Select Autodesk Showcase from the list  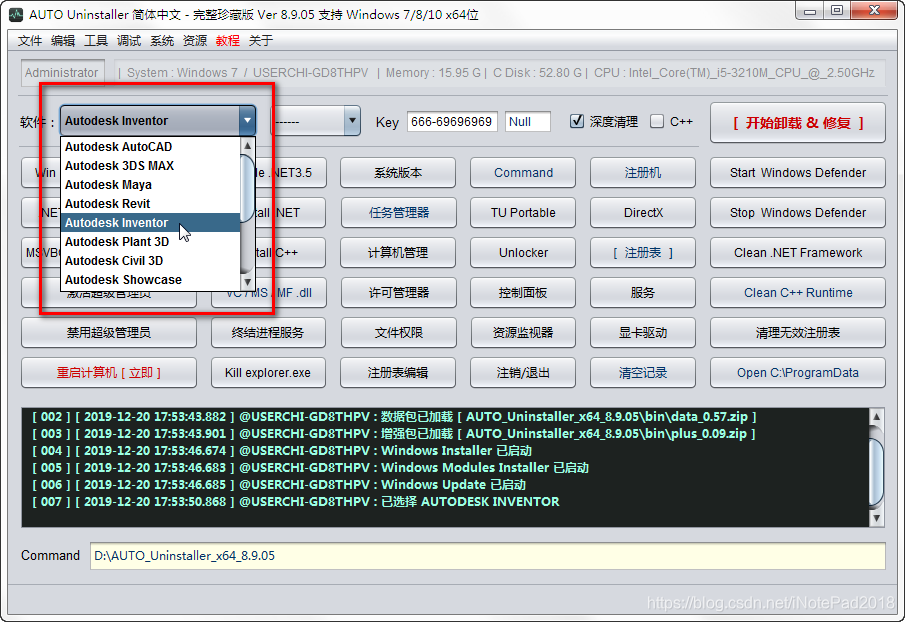tap(150, 280)
